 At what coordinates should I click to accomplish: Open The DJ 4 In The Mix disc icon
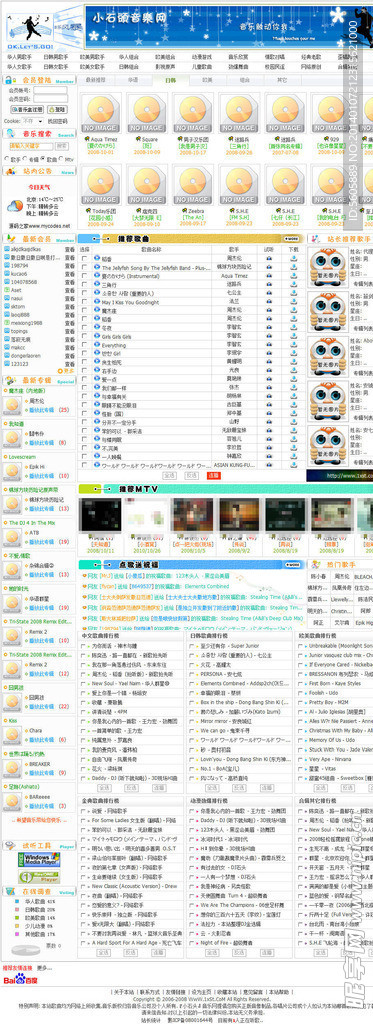point(12,537)
